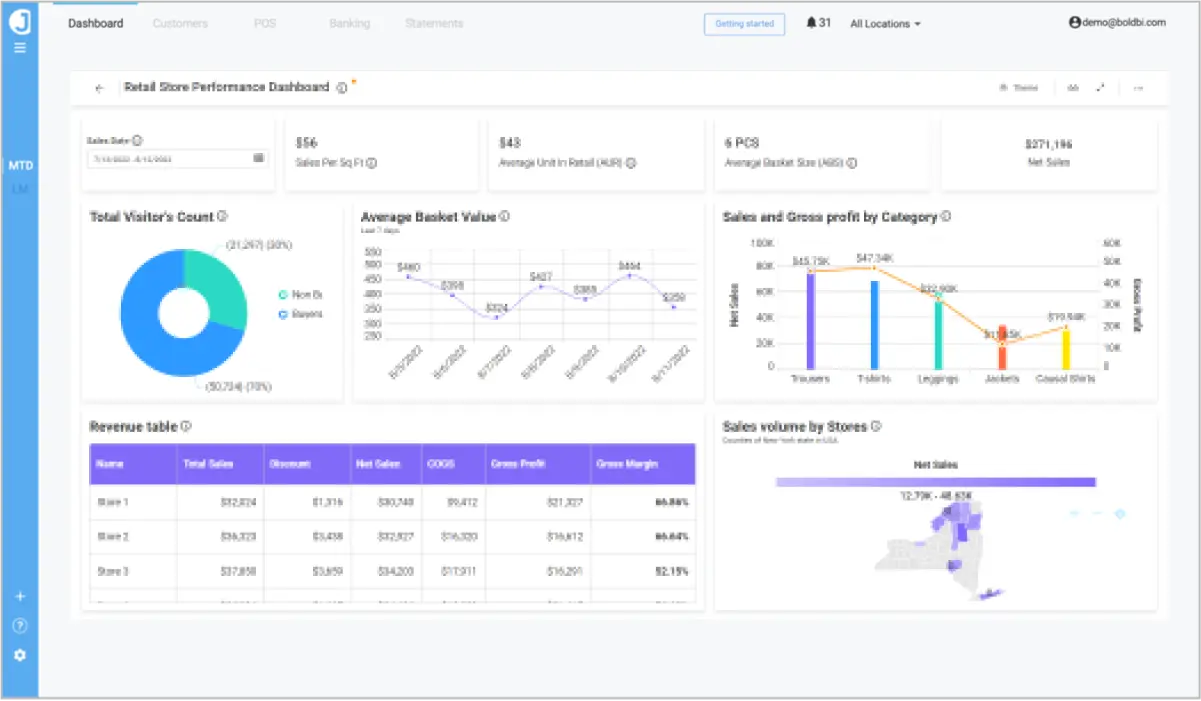Expand the sidebar hamburger menu
Image resolution: width=1201 pixels, height=701 pixels.
point(20,47)
